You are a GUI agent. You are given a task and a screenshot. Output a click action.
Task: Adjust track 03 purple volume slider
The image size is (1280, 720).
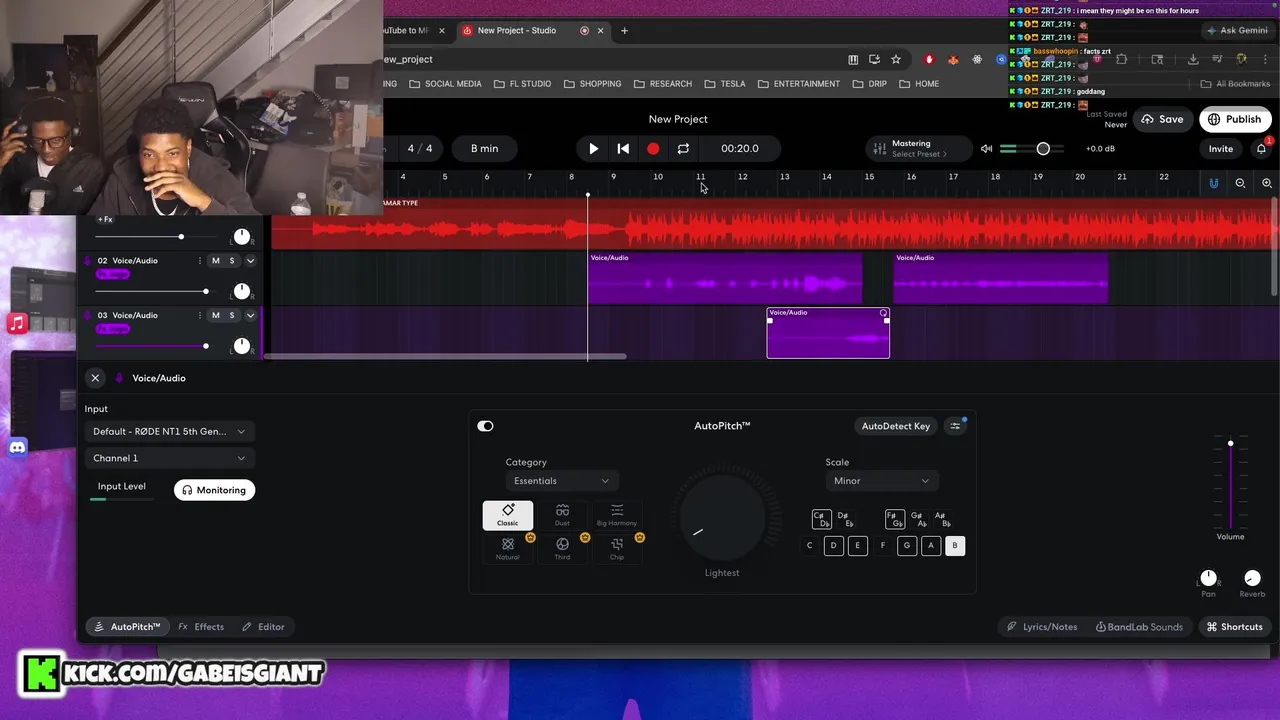(206, 346)
